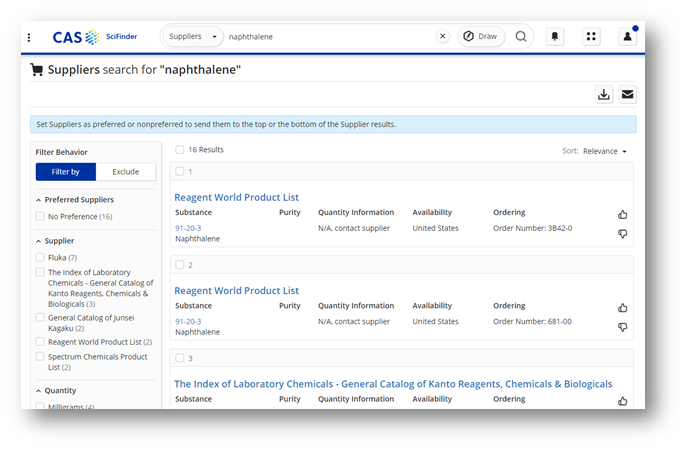Viewport: 687px width, 451px height.
Task: Download supplier results
Action: pos(604,94)
